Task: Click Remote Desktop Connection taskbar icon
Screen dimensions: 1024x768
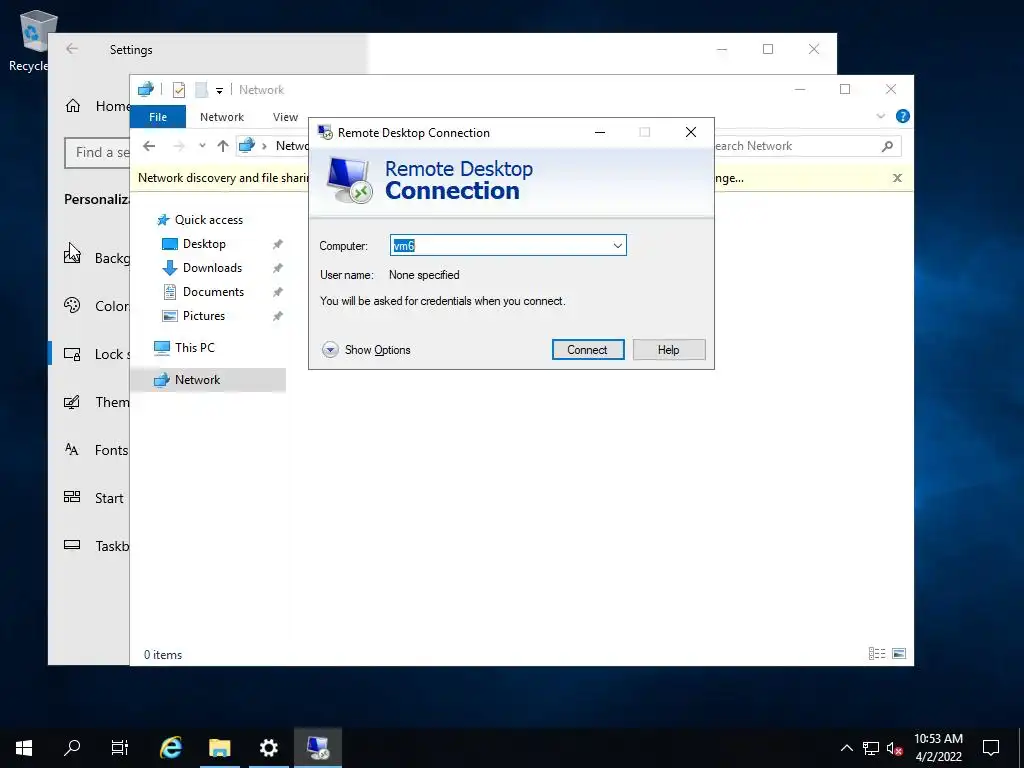Action: (318, 748)
